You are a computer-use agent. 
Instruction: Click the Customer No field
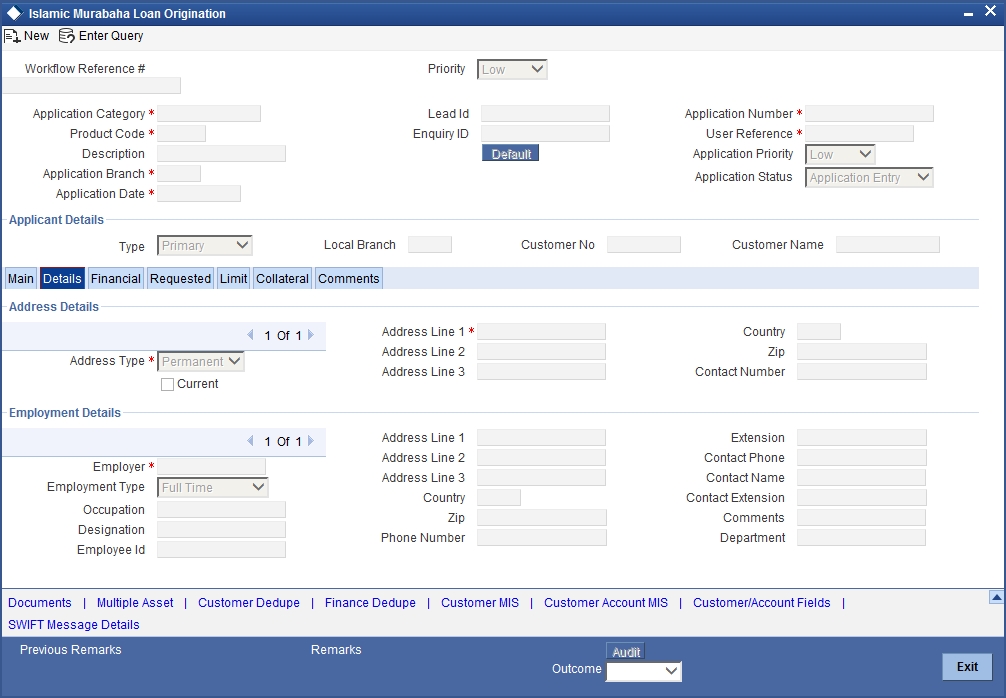tap(644, 244)
